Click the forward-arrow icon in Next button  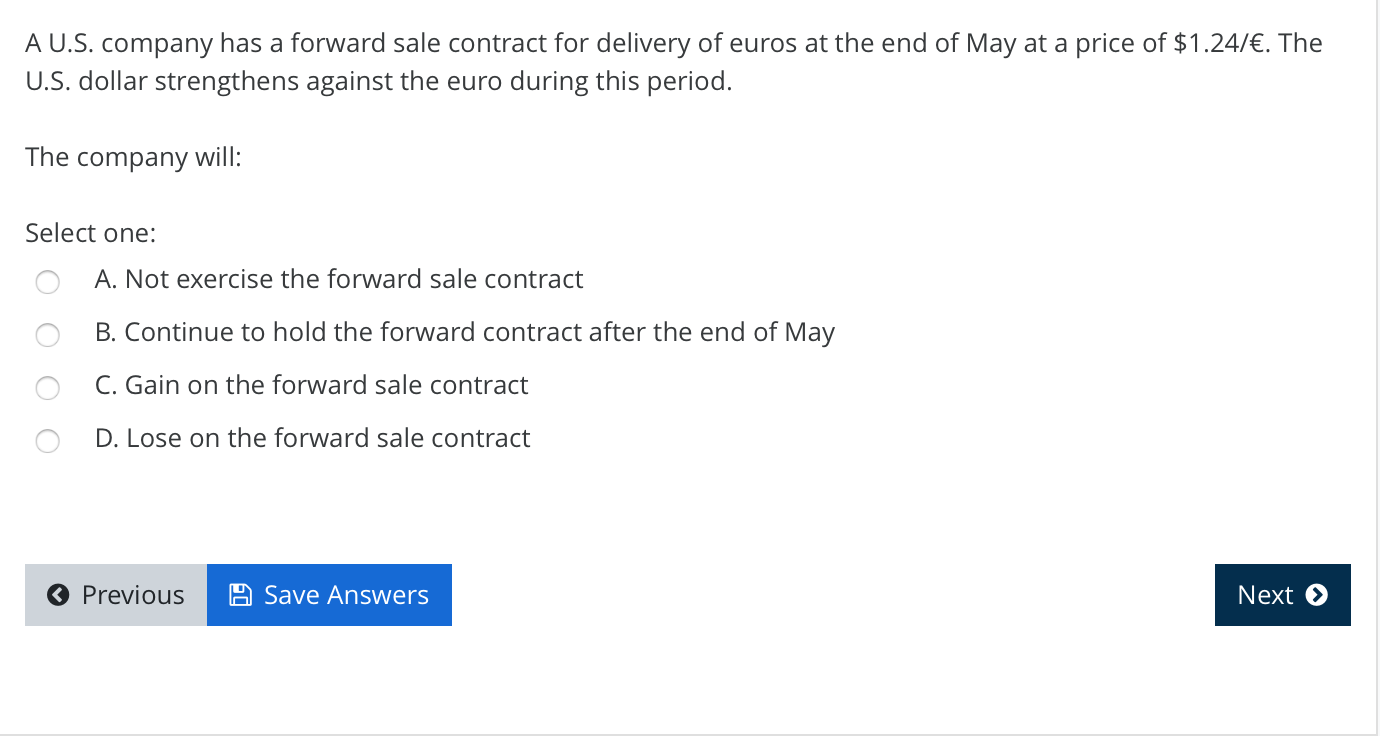tap(1317, 594)
